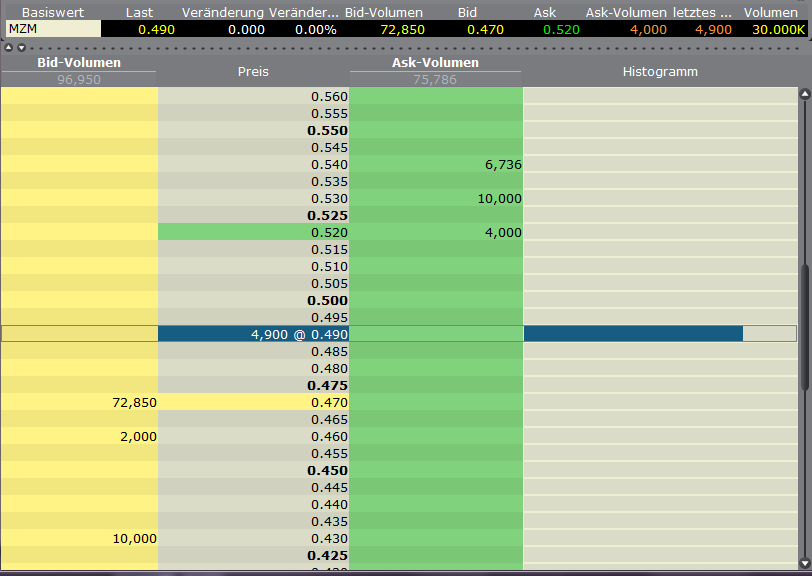This screenshot has width=812, height=576.
Task: Click ask volume 10,000 at price 0.530
Action: [x=436, y=198]
